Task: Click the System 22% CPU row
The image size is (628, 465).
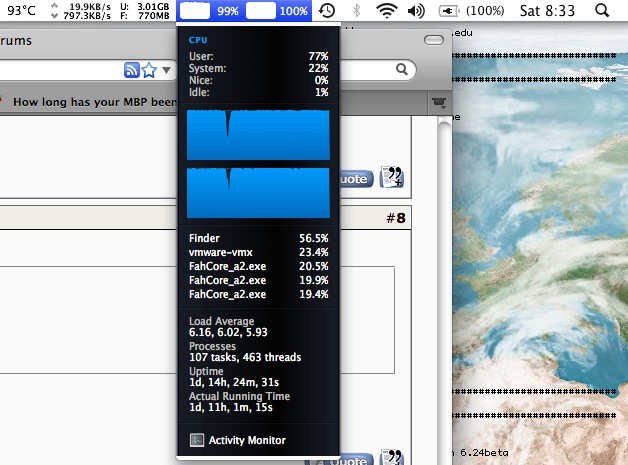Action: [258, 68]
